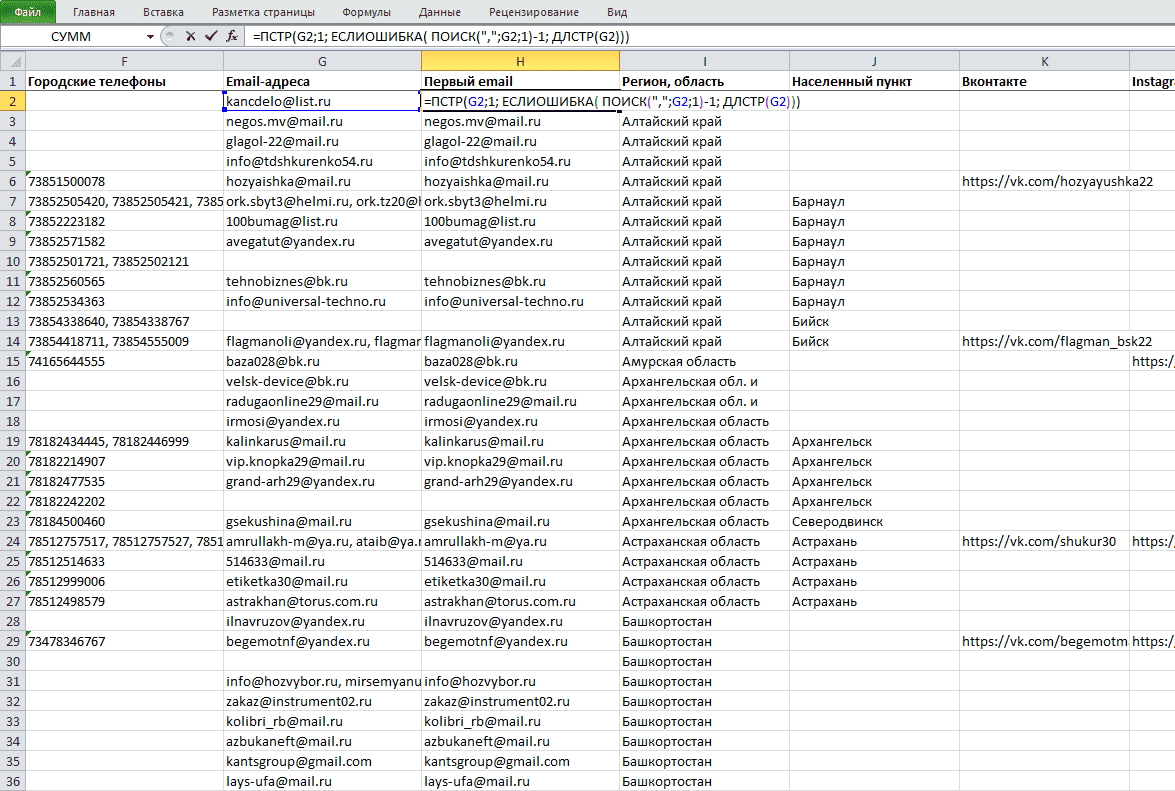Open the Рецензирование ribbon tab
Screen dimensions: 1175x791
[x=534, y=12]
